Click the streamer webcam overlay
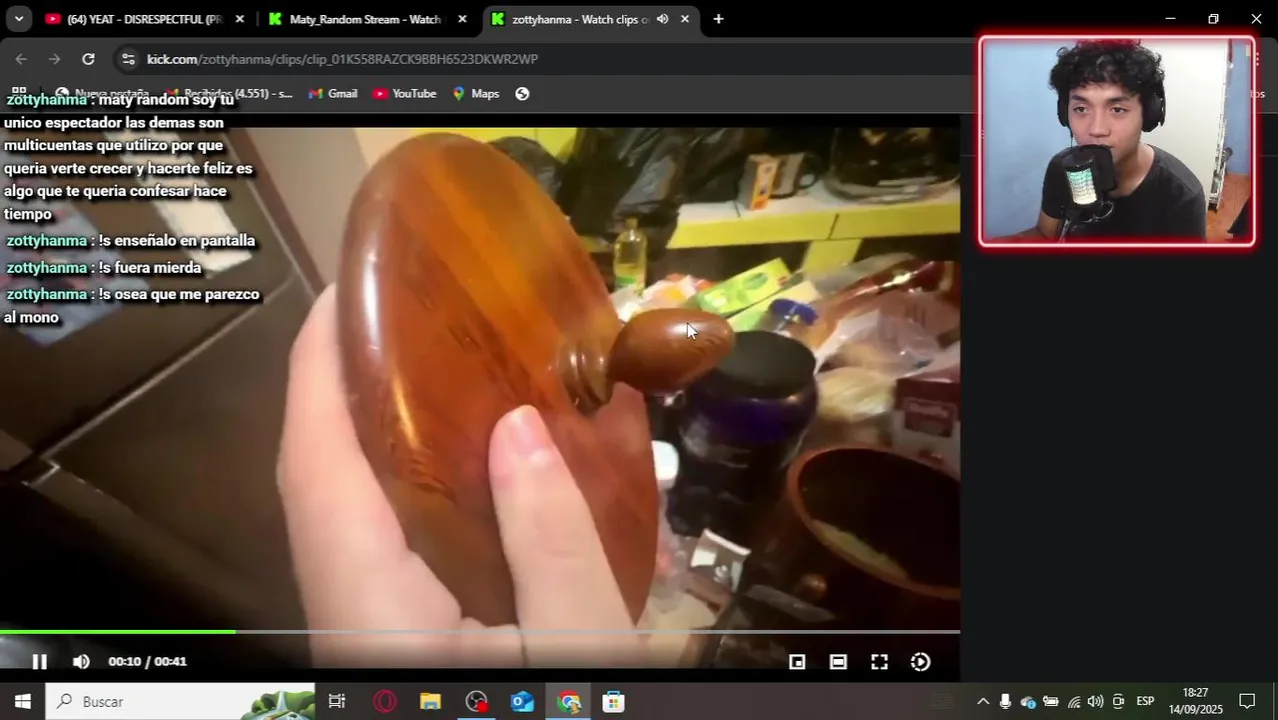This screenshot has height=720, width=1278. [x=1117, y=141]
